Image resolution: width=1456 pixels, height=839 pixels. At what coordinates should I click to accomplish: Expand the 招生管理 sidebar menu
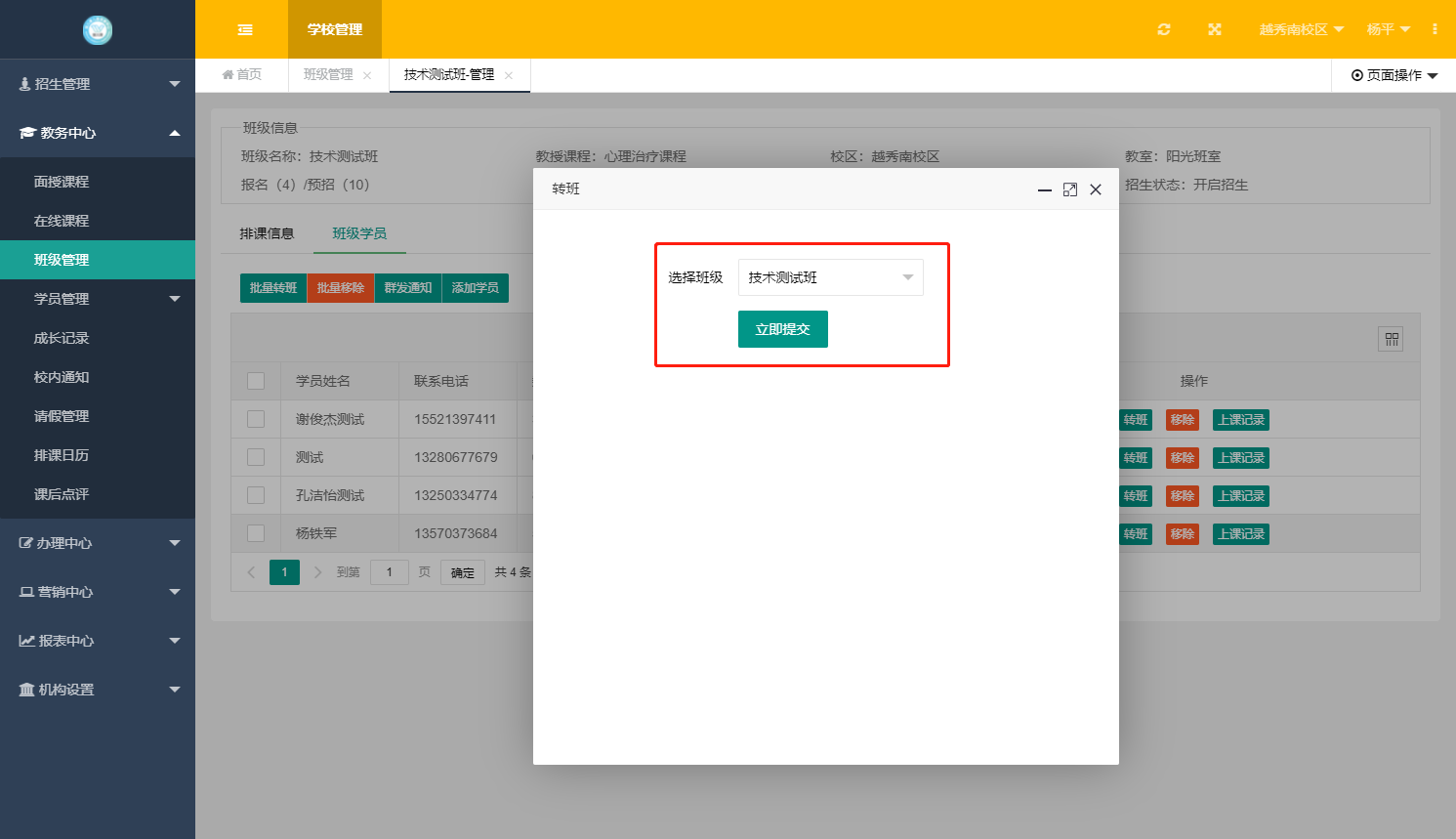coord(98,84)
